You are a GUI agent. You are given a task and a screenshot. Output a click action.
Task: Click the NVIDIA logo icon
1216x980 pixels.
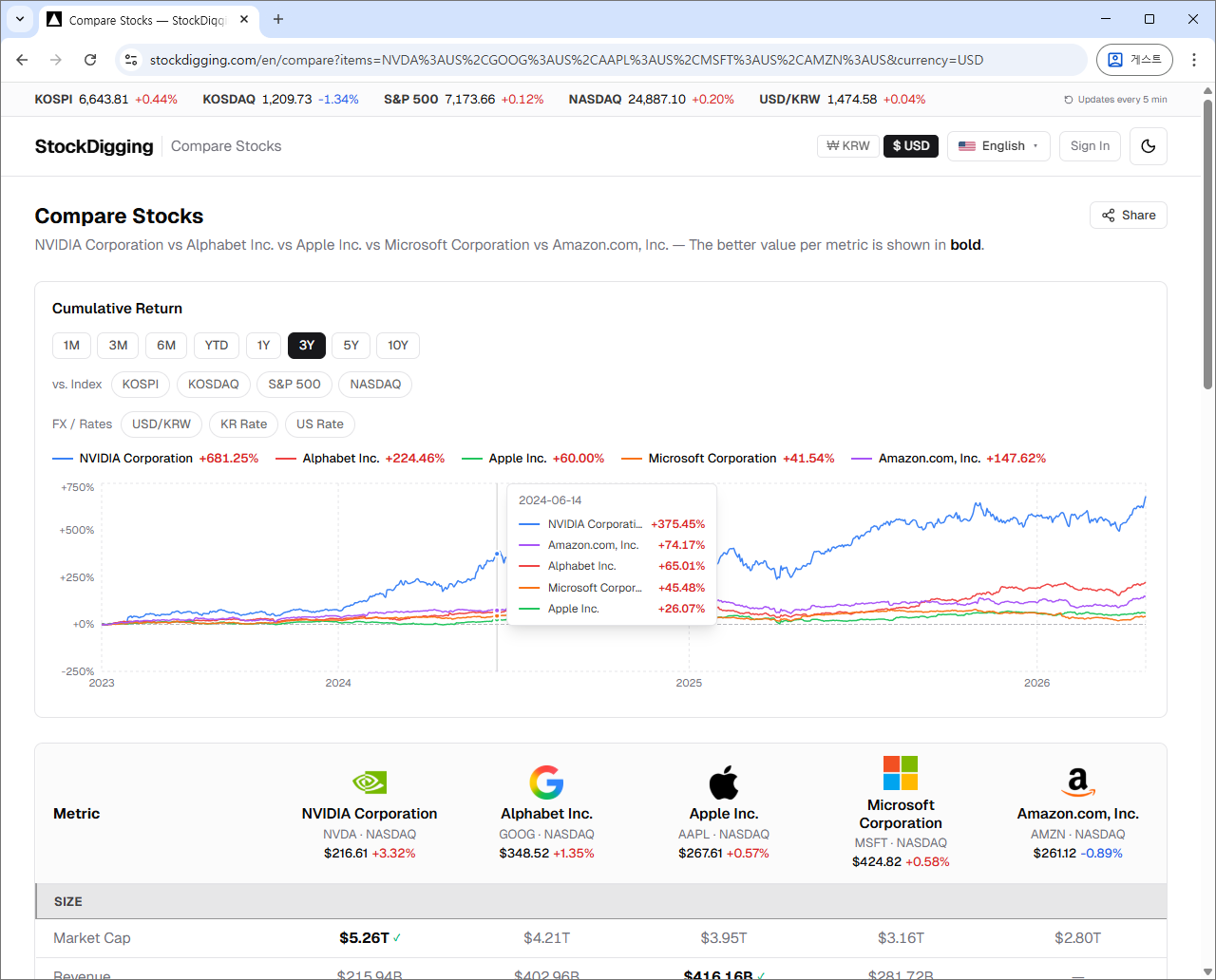pyautogui.click(x=370, y=782)
